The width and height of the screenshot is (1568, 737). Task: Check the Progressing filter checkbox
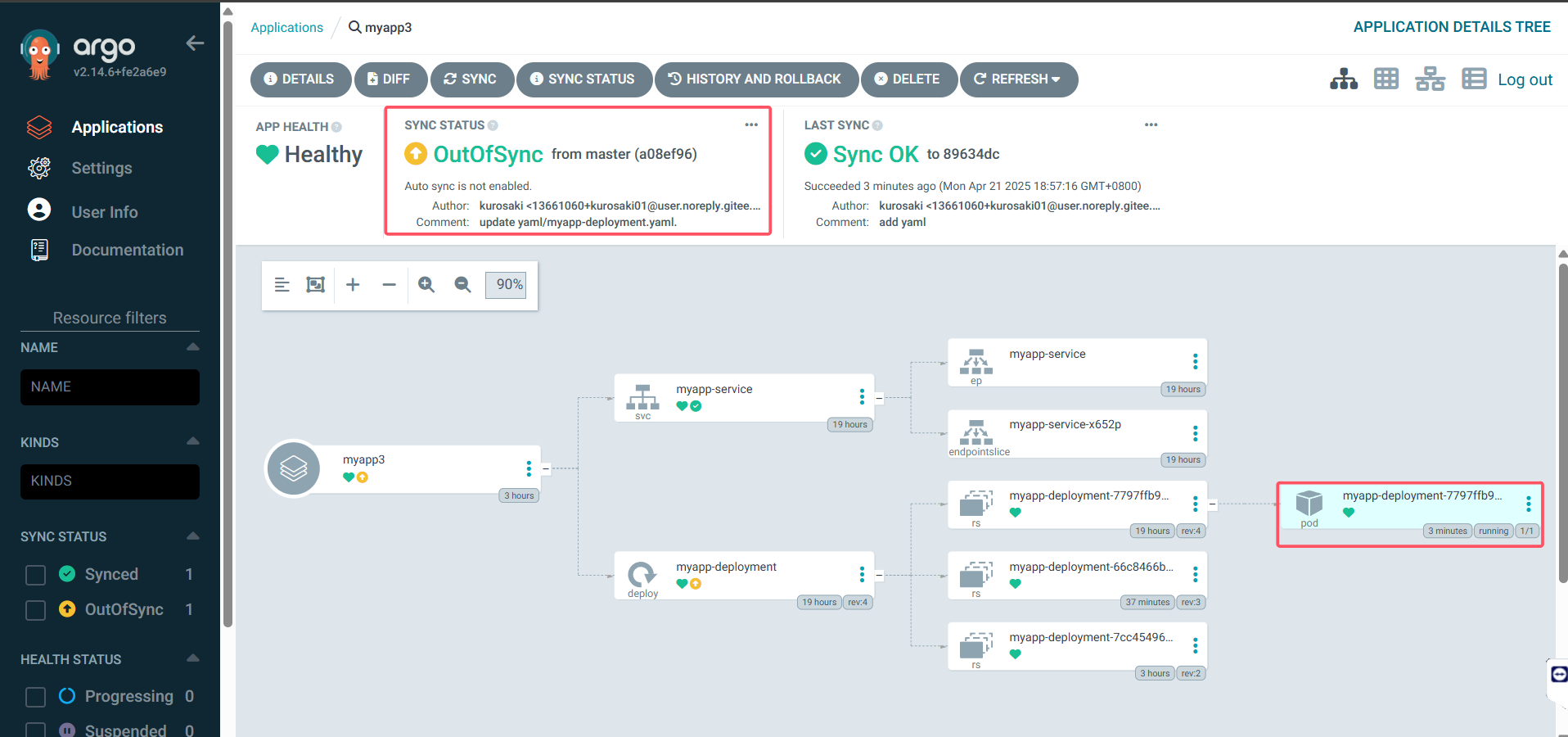pyautogui.click(x=35, y=697)
